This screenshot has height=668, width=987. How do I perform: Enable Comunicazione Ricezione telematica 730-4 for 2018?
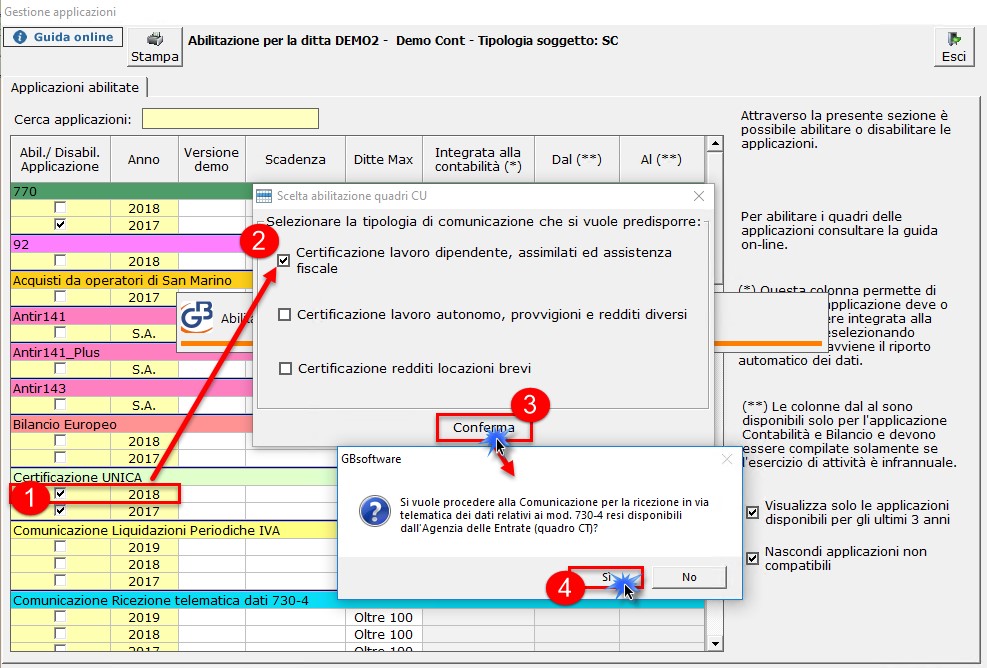(x=60, y=633)
